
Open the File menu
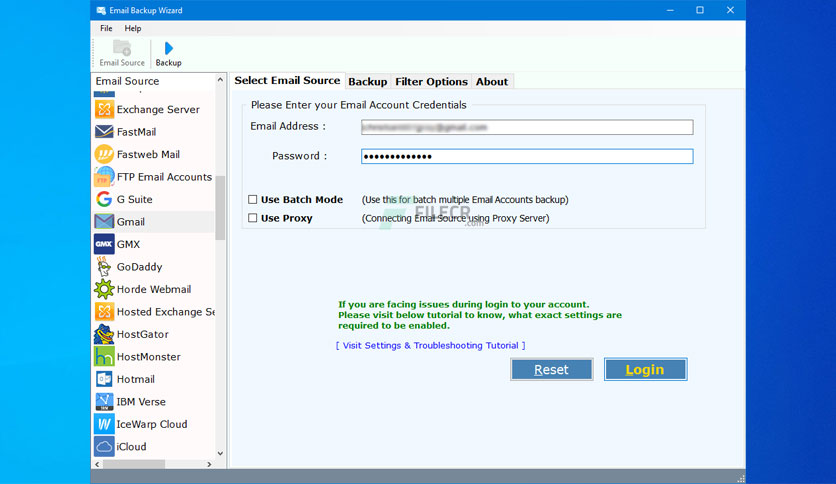[106, 28]
